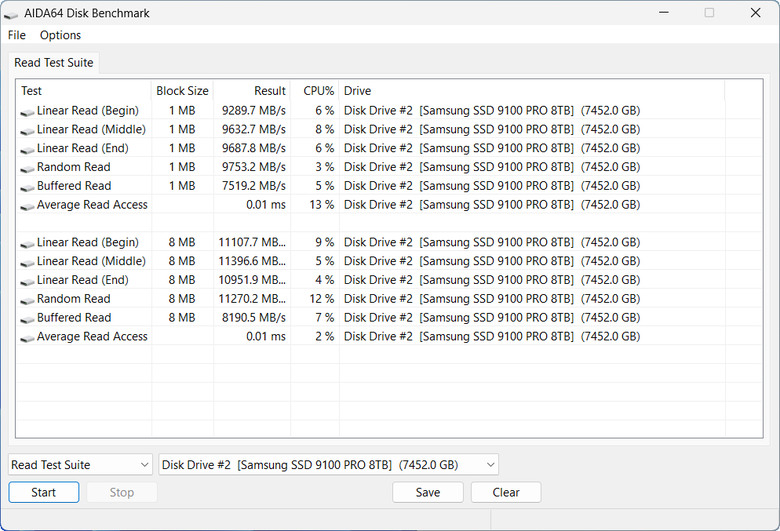Click the 12 % CPU value
780x531 pixels.
coord(321,299)
